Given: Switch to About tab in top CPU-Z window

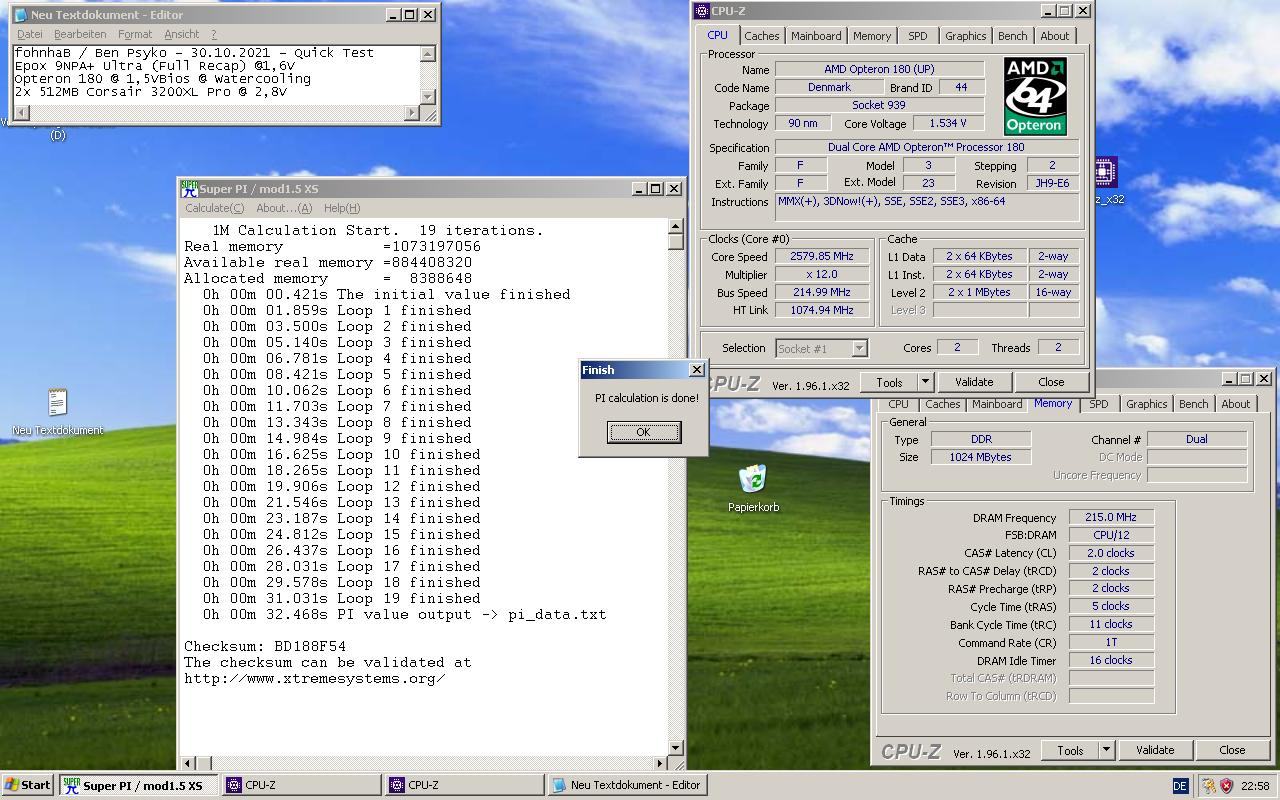Looking at the screenshot, I should click(1054, 35).
